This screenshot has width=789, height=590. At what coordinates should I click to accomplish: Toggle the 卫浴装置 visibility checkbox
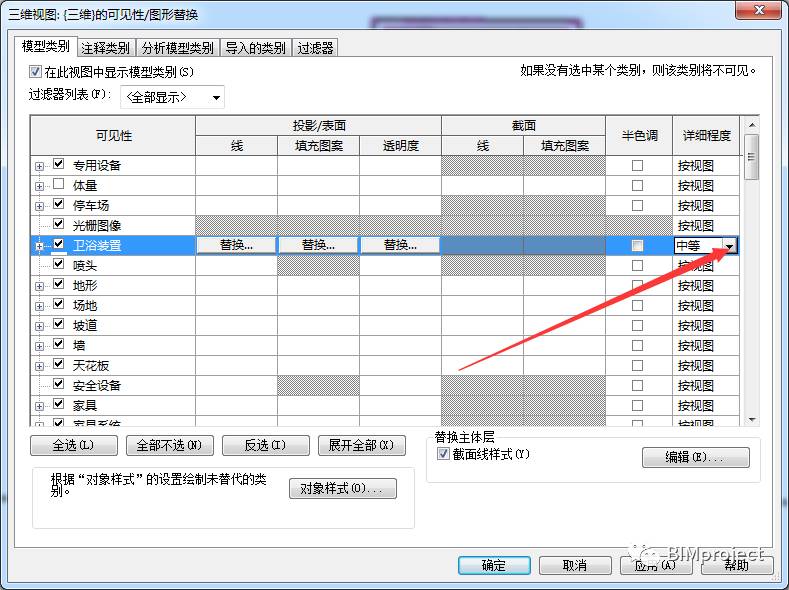coord(58,244)
